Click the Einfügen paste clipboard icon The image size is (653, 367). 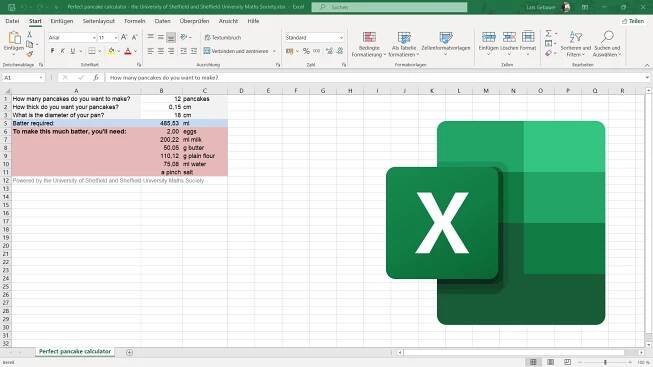(14, 37)
